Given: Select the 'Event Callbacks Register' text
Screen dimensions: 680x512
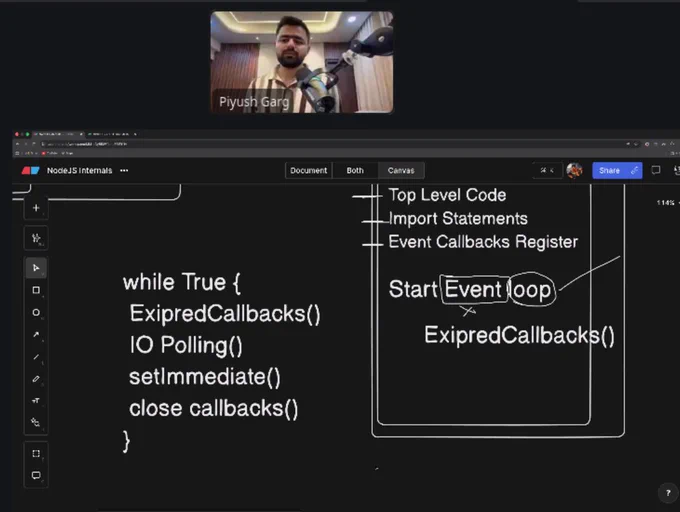Looking at the screenshot, I should click(x=483, y=242).
